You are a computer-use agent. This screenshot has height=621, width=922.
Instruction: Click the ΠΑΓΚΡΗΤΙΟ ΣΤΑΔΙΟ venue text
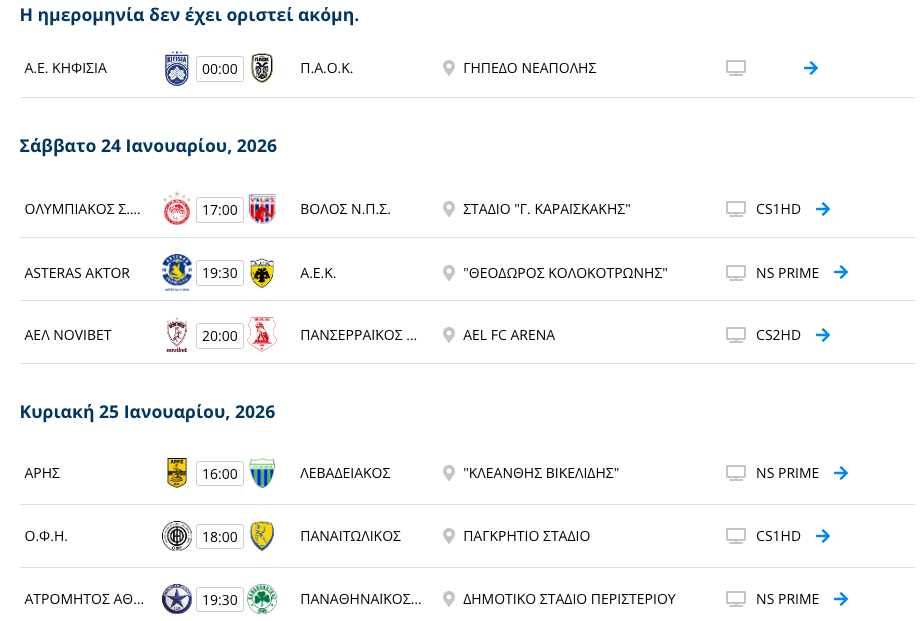tap(526, 536)
